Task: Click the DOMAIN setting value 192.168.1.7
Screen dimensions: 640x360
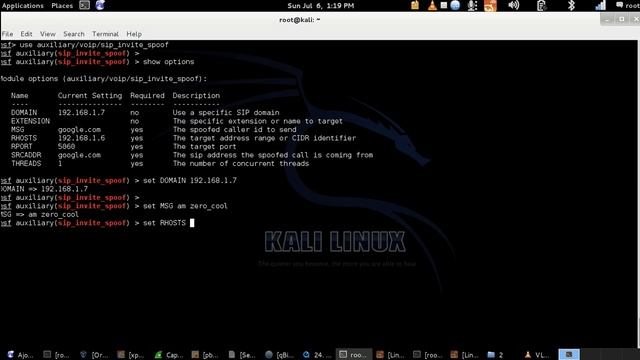Action: point(81,112)
